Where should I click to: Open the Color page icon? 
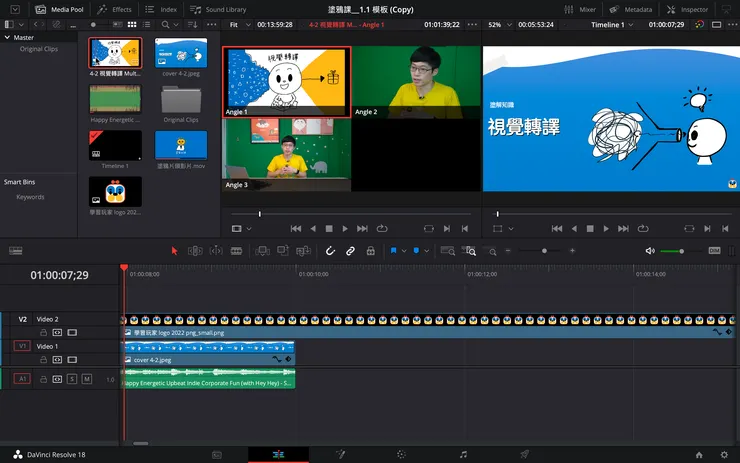coord(401,454)
